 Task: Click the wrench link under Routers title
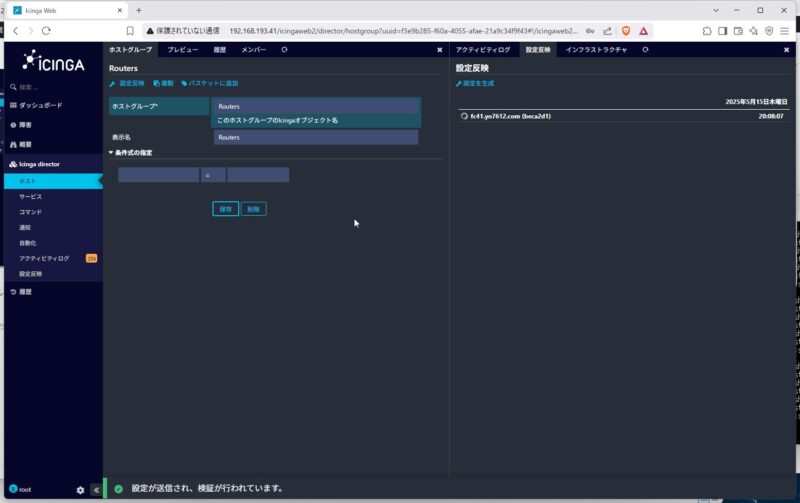[x=127, y=83]
